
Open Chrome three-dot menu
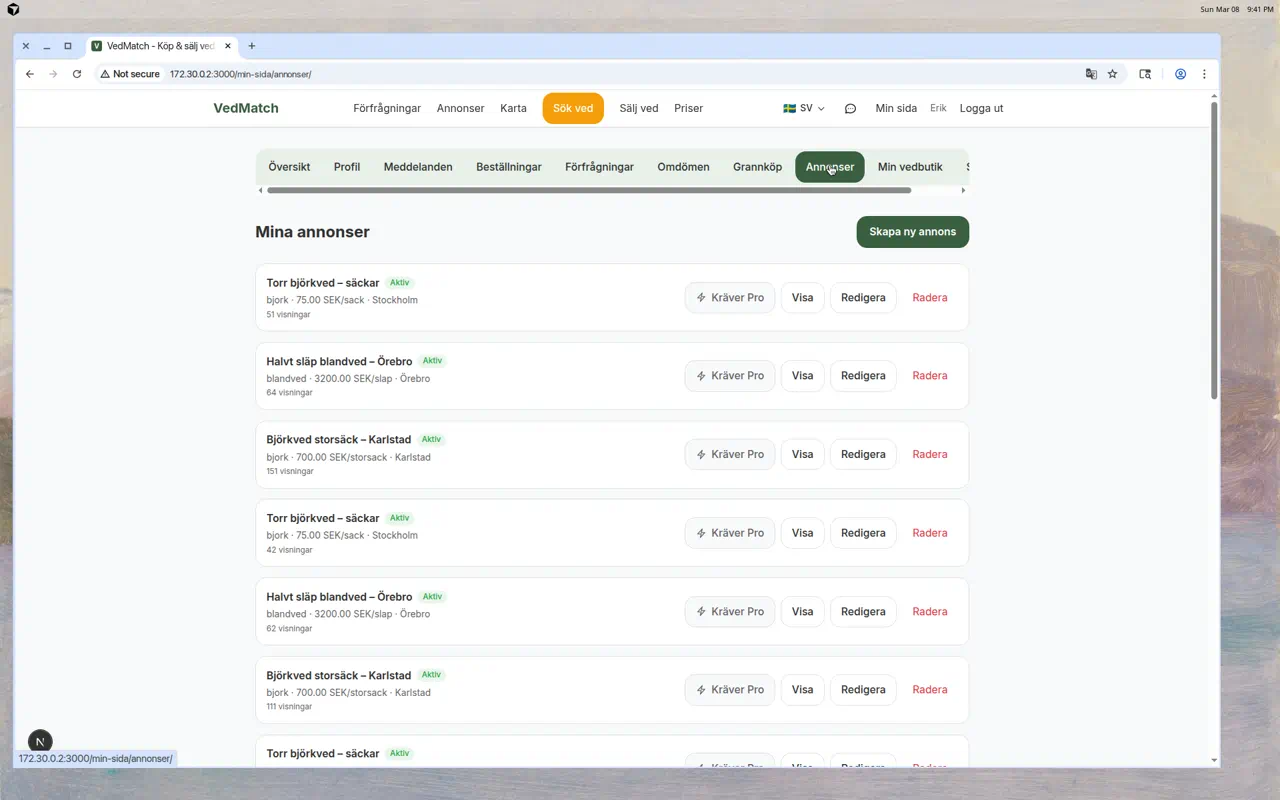point(1204,74)
